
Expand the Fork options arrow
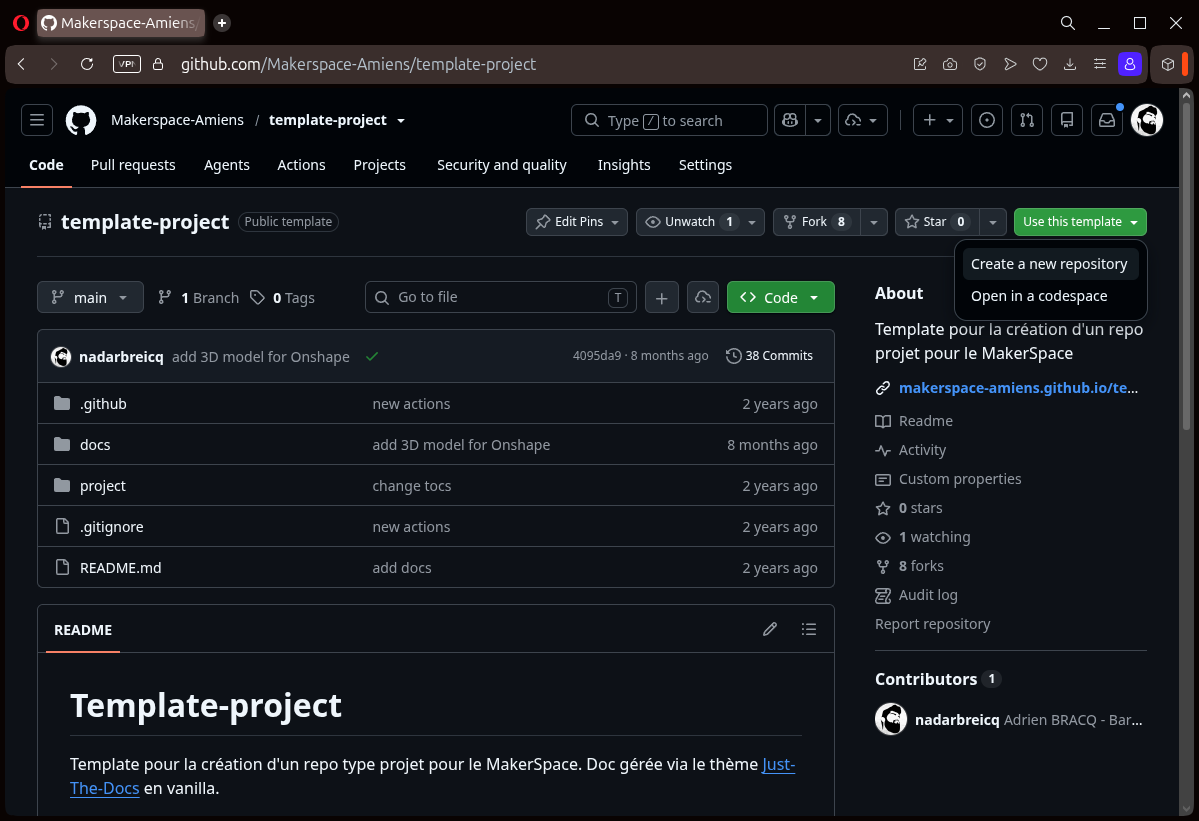pos(873,222)
